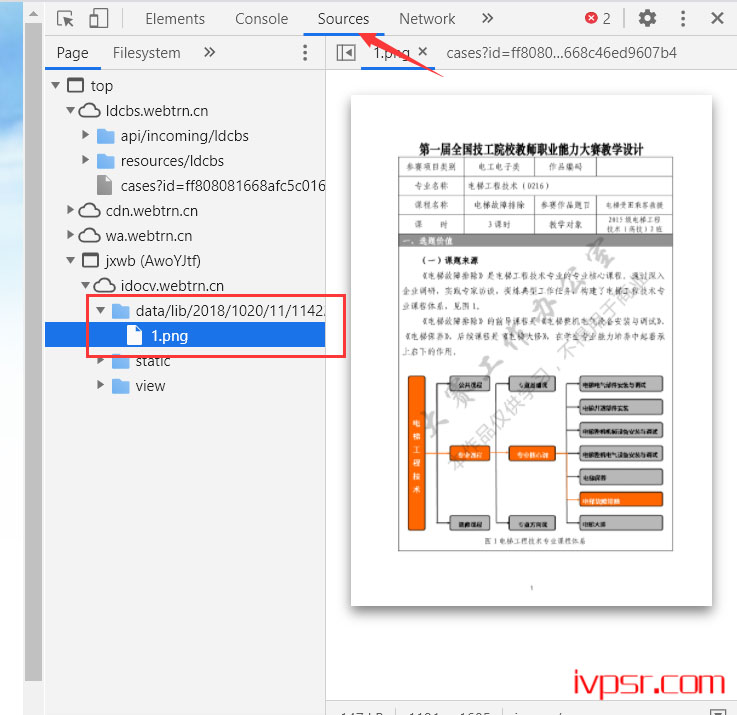
Task: Open the Elements panel tab
Action: pyautogui.click(x=175, y=19)
